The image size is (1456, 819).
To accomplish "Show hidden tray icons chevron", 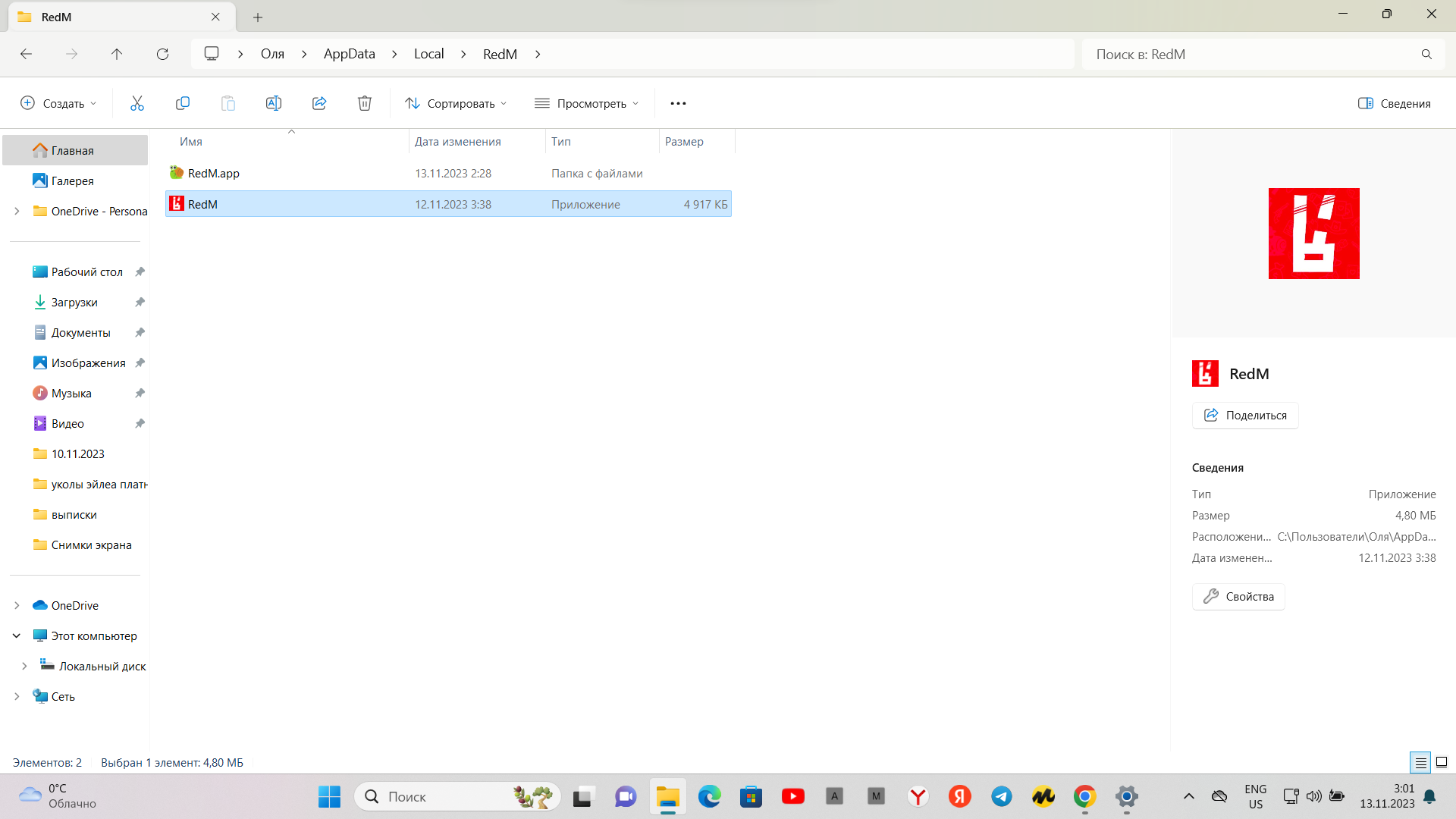I will (x=1189, y=796).
